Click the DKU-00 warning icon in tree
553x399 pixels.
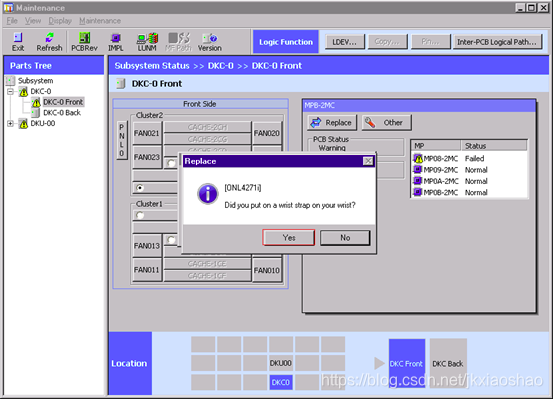(x=24, y=124)
